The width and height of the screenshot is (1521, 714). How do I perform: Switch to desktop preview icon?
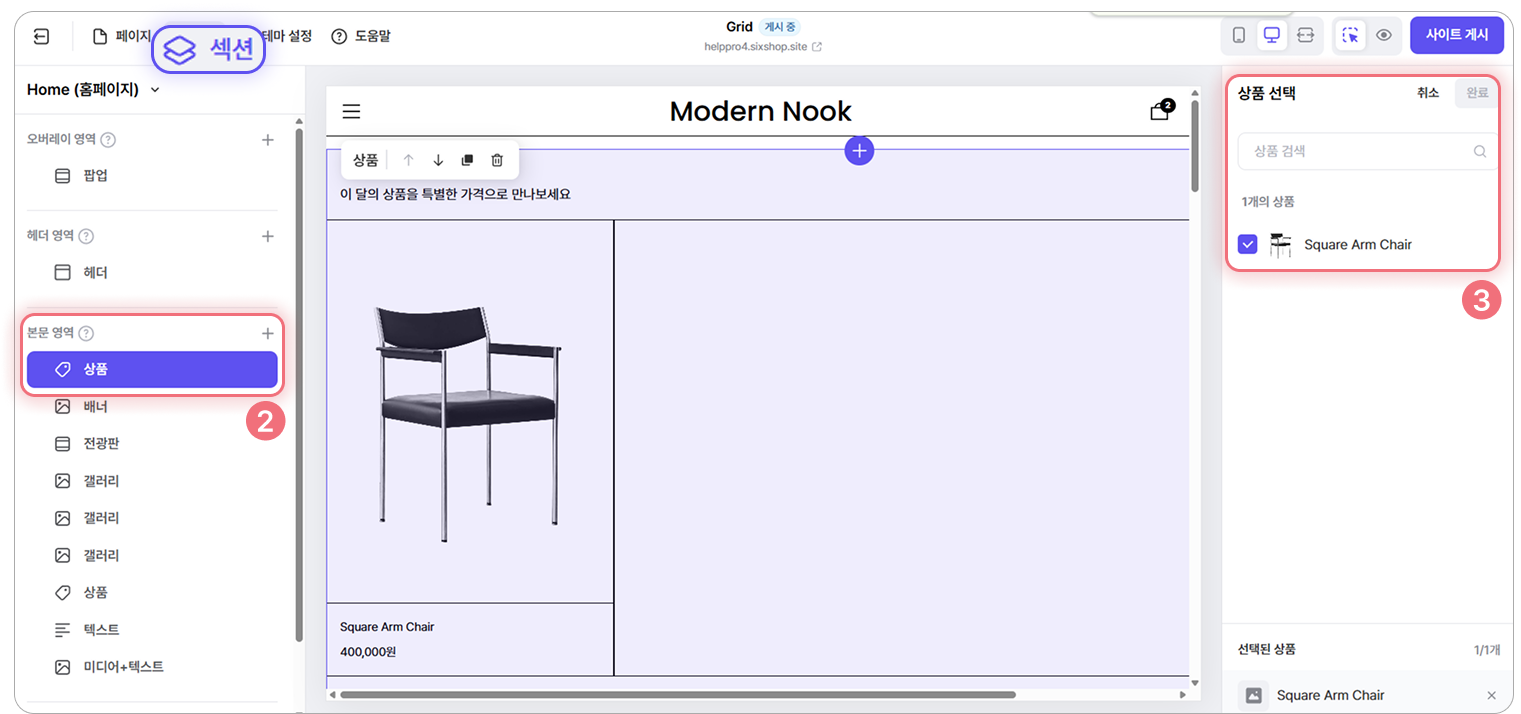click(x=1272, y=35)
